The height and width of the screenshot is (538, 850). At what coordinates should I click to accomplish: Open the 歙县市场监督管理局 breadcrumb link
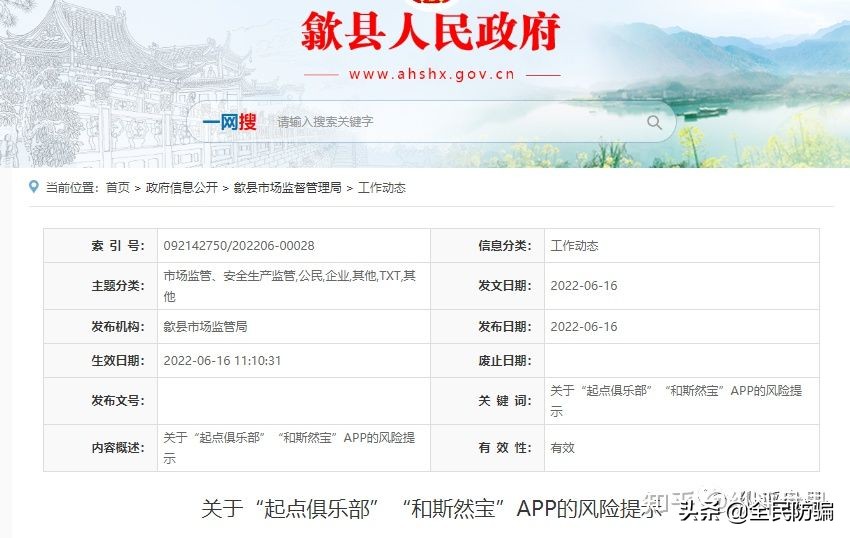[287, 188]
